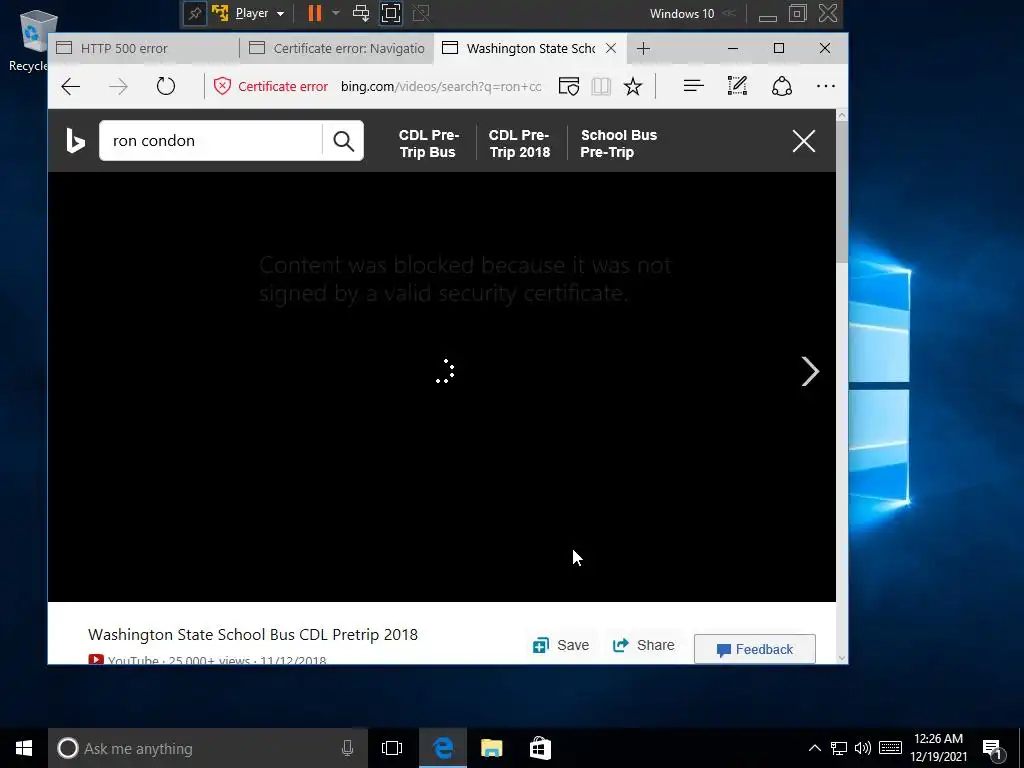Open the Windows Start menu

click(24, 748)
